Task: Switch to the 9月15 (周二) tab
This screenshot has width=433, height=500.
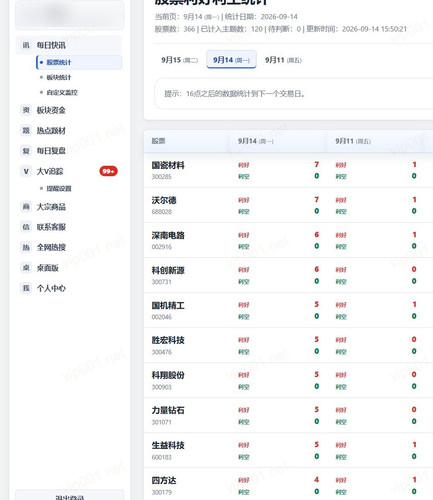Action: coord(180,60)
